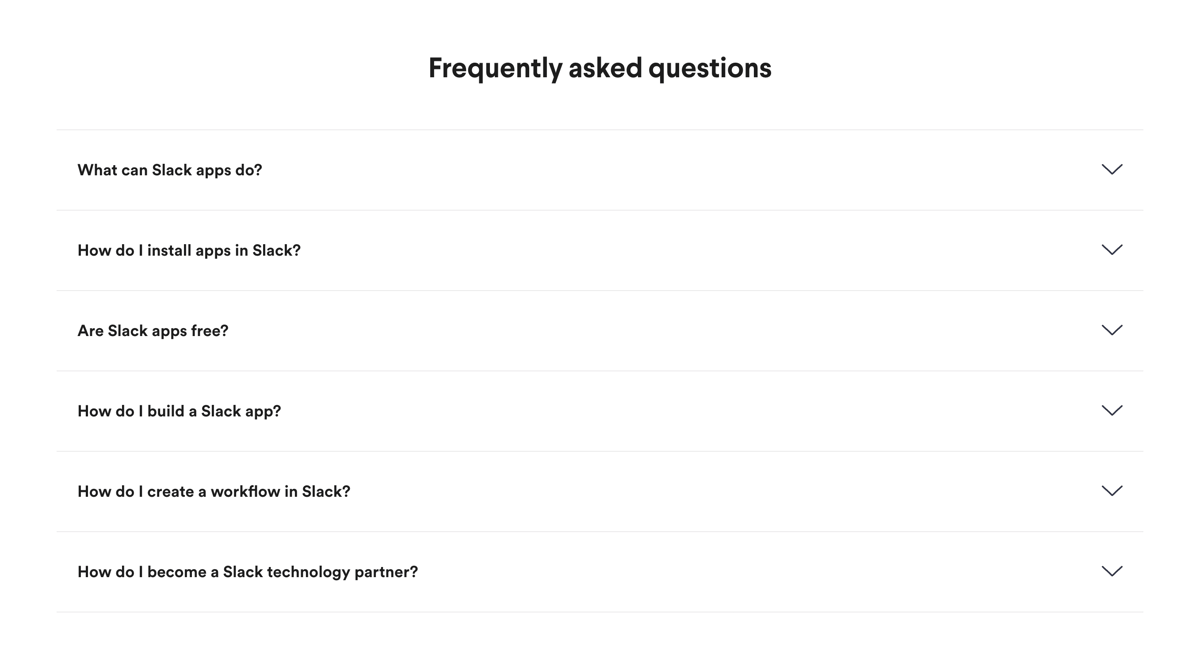Click the chevron beside "What can Slack apps do?"
Image resolution: width=1200 pixels, height=669 pixels.
click(1111, 169)
